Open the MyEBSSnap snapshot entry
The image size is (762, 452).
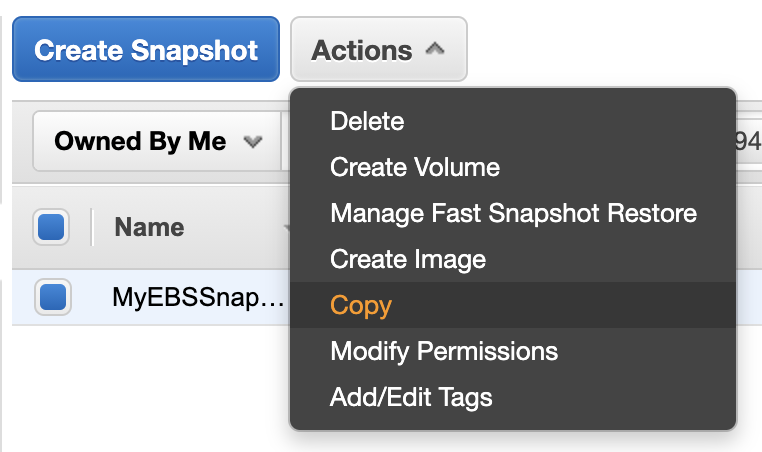pos(198,297)
